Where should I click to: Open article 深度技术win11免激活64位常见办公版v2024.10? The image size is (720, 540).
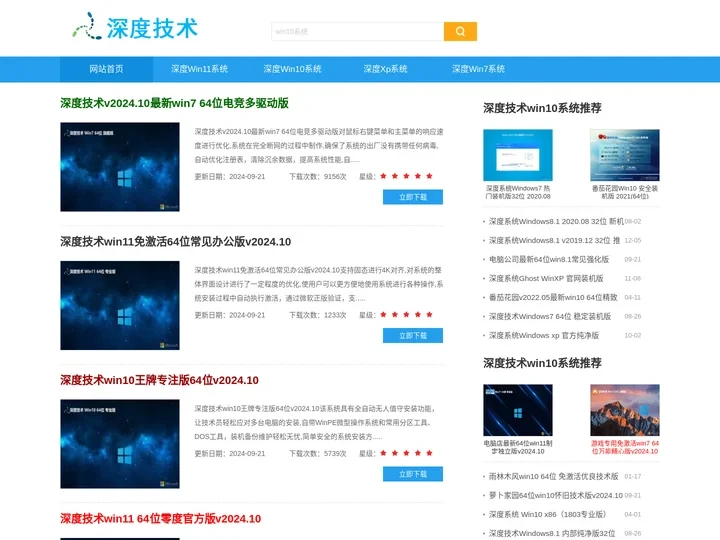tap(175, 242)
